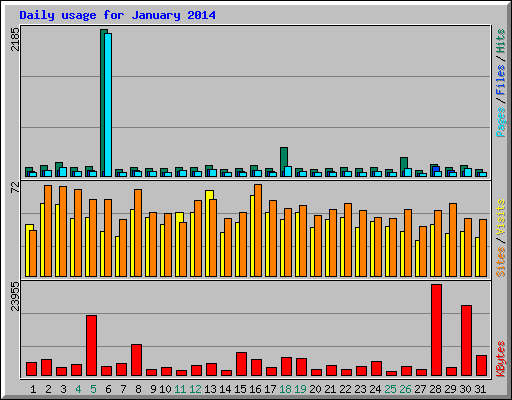
Task: Click the 72 axis value label
Action: click(x=15, y=187)
